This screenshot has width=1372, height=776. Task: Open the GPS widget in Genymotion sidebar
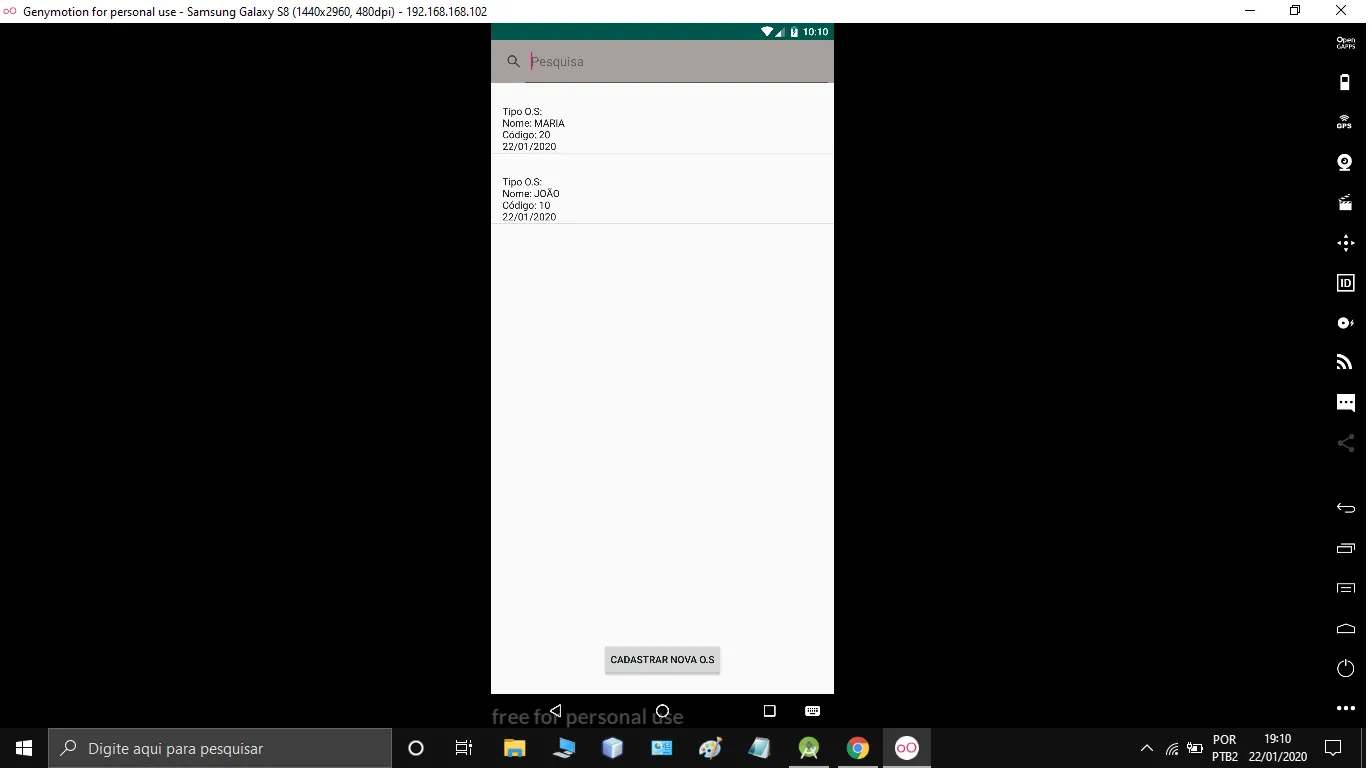(x=1344, y=122)
